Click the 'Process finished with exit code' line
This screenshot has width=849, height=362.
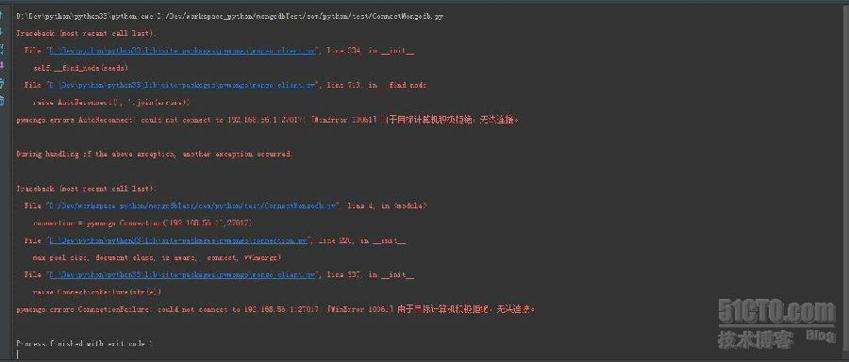pos(84,343)
